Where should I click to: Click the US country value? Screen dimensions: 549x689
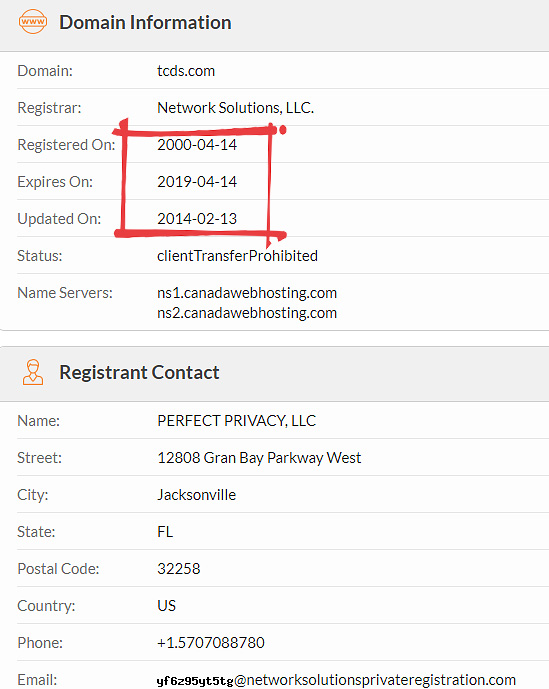[x=167, y=606]
